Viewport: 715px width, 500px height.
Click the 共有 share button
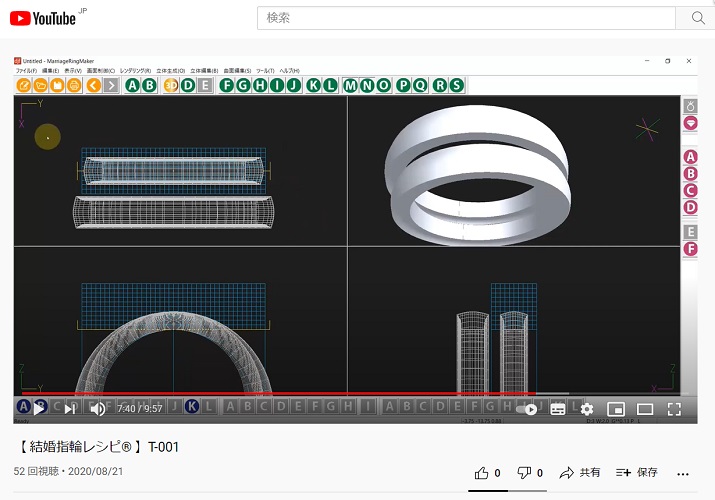point(580,473)
